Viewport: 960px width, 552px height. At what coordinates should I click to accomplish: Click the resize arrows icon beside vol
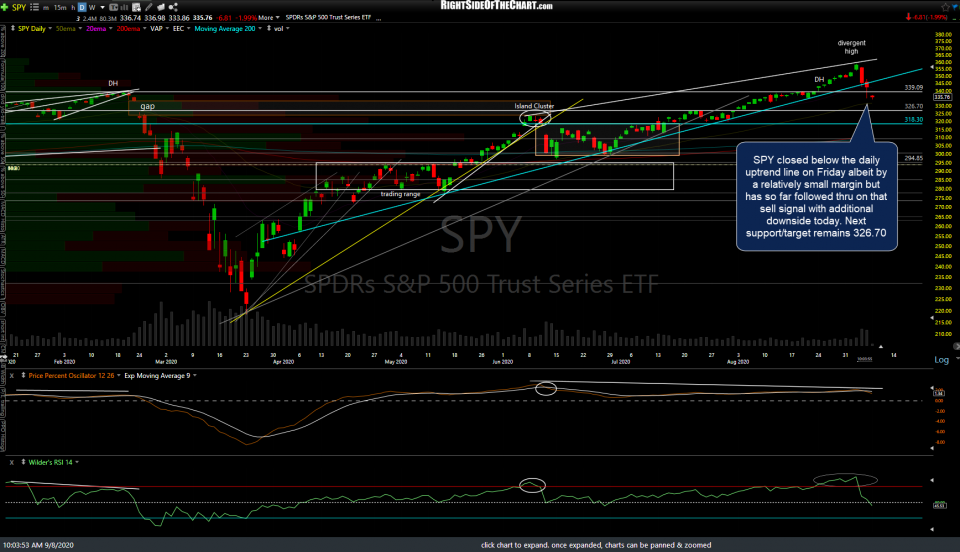point(269,28)
